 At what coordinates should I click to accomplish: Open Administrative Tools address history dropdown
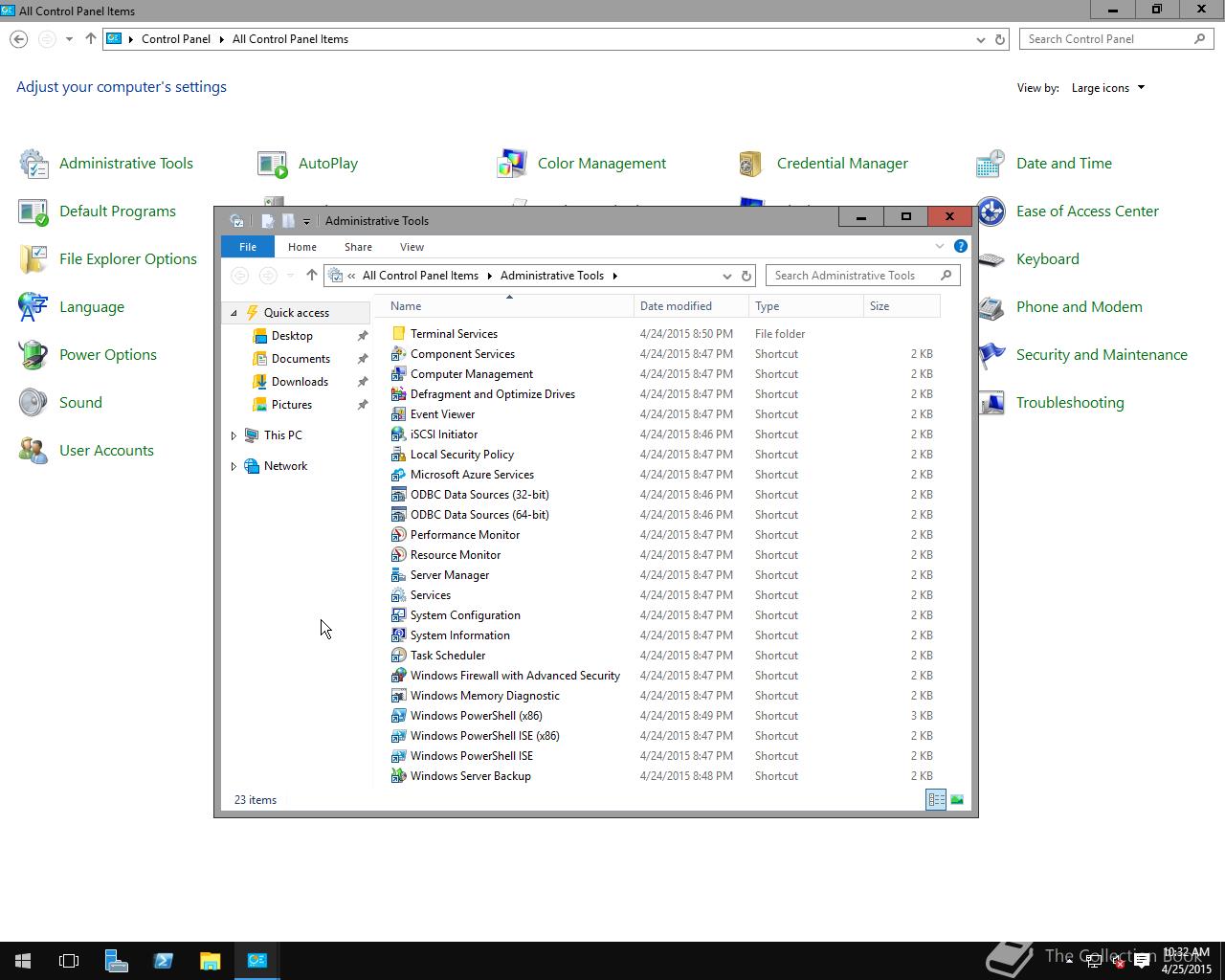[x=726, y=276]
